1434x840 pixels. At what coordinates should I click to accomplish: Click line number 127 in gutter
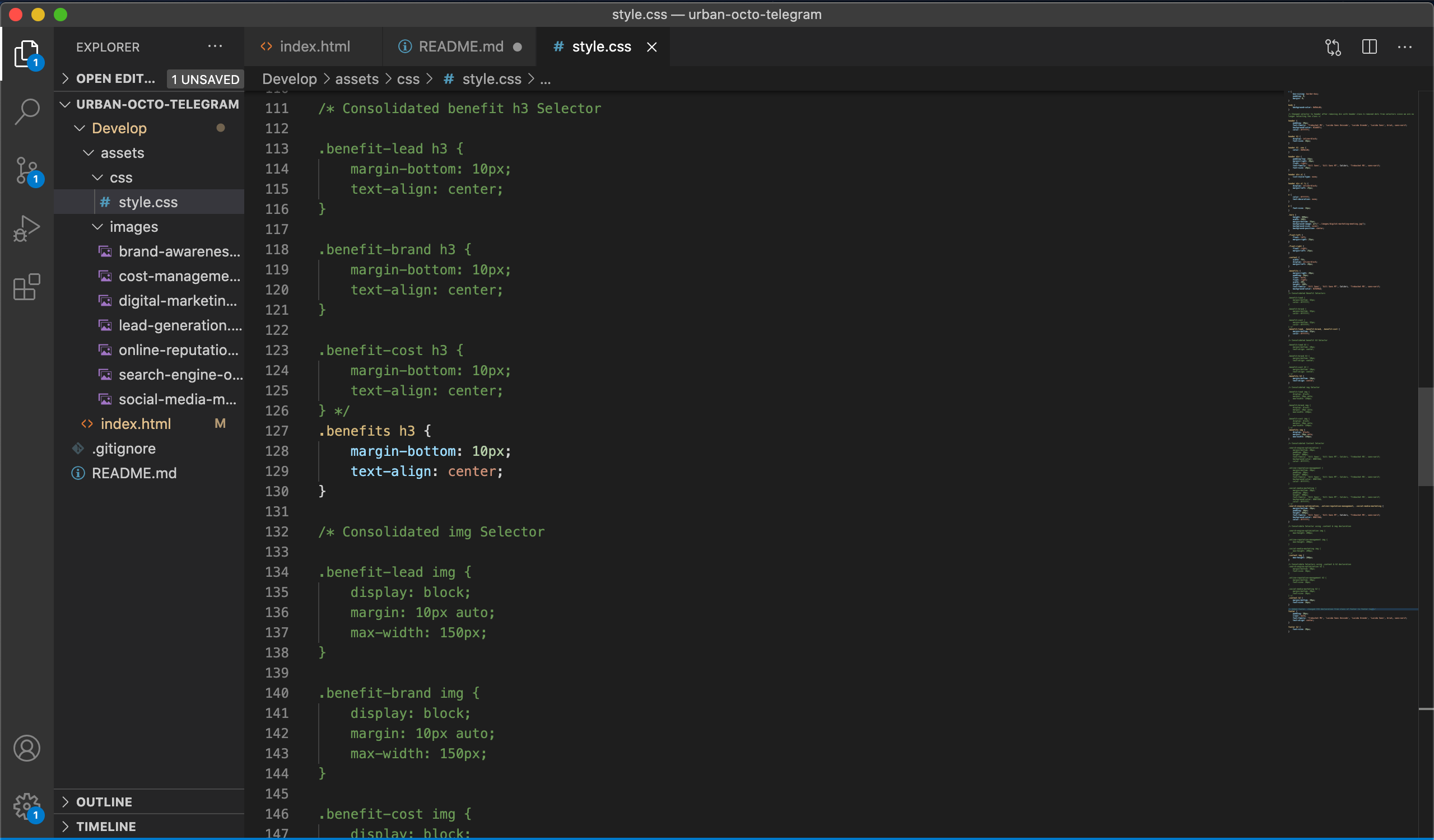click(277, 431)
